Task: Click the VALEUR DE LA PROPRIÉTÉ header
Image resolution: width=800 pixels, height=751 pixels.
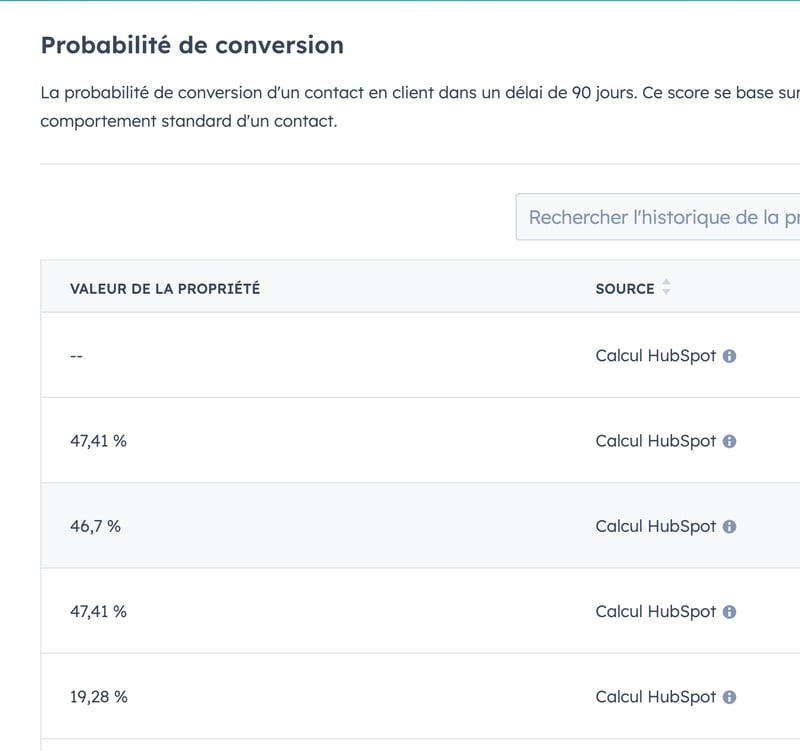Action: pos(165,288)
